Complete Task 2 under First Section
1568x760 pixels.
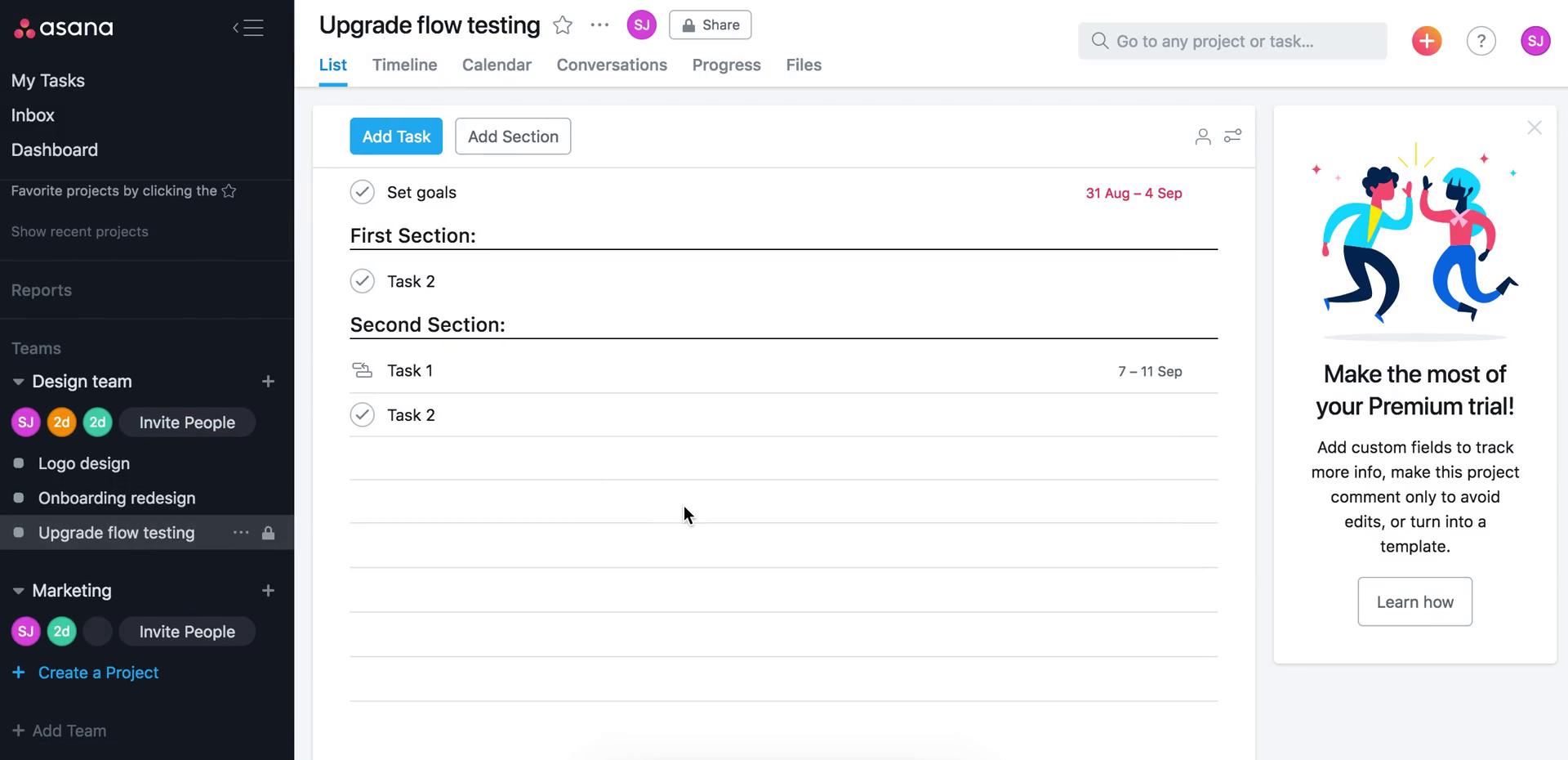362,281
